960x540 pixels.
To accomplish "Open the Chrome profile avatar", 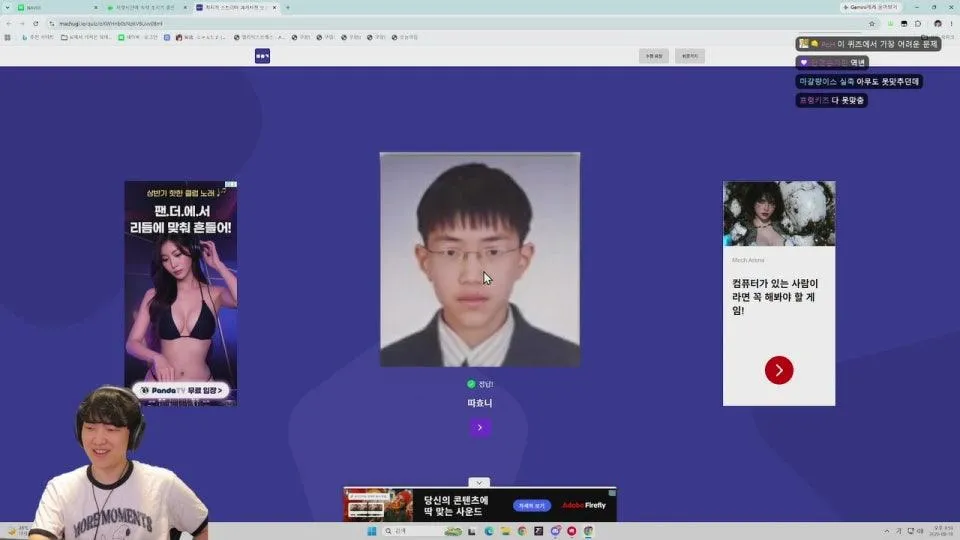I will point(938,23).
